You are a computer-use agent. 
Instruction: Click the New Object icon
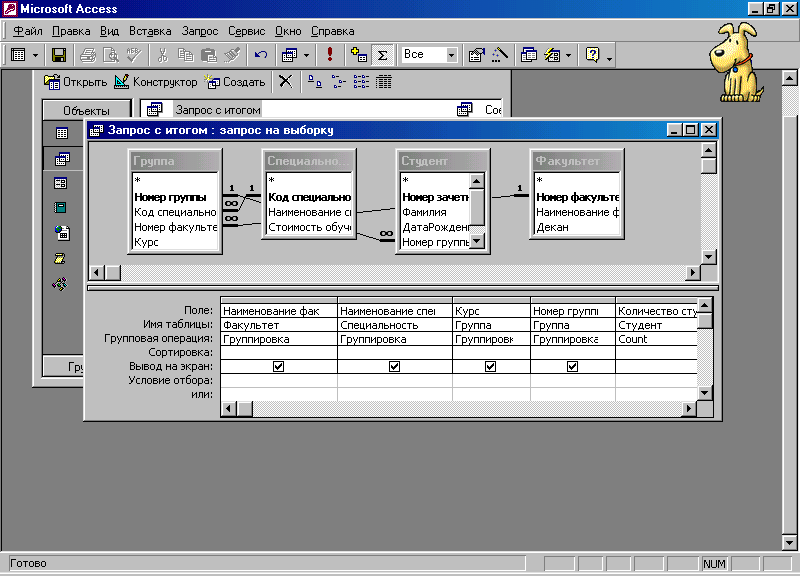[552, 55]
